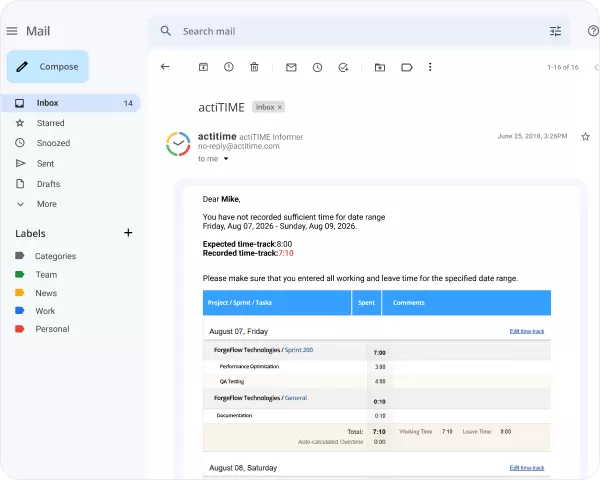Click the Compose button
600x480 pixels.
47,67
